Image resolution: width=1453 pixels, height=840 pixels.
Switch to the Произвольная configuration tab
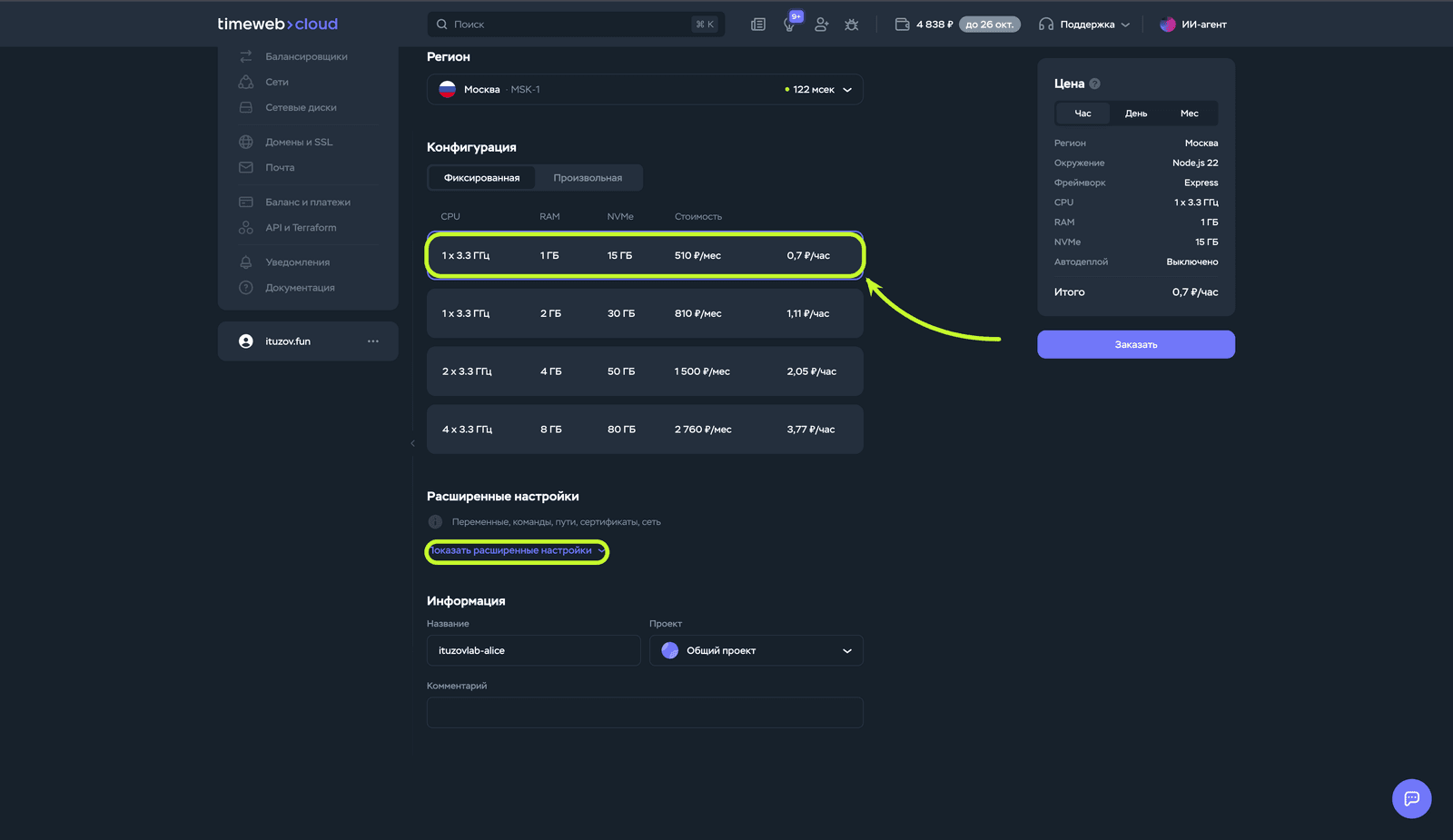(588, 178)
